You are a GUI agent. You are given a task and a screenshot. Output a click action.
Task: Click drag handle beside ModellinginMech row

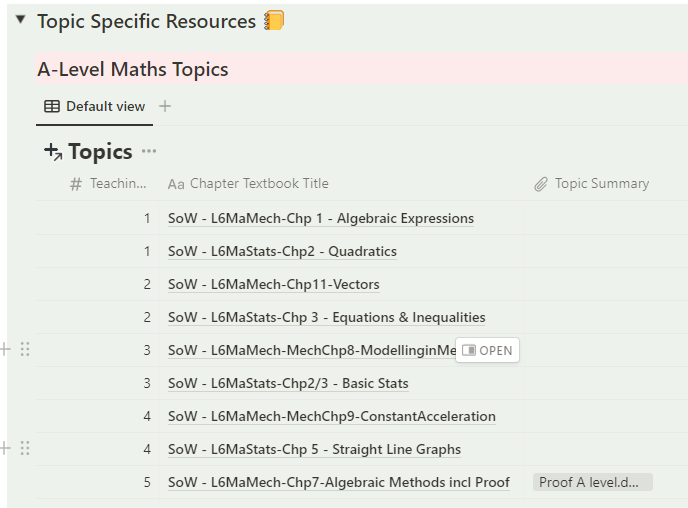click(25, 349)
